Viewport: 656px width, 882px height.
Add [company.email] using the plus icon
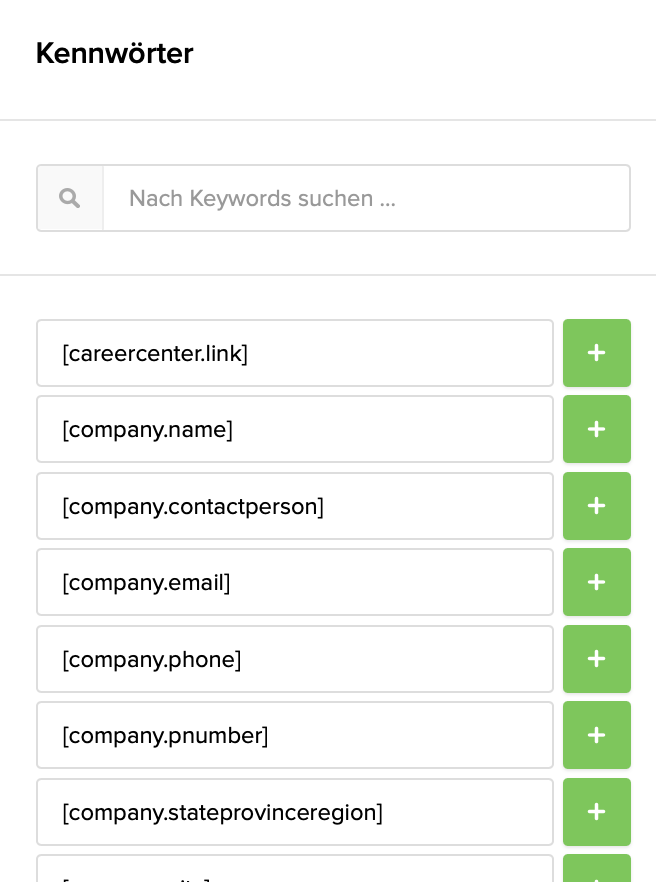(597, 582)
